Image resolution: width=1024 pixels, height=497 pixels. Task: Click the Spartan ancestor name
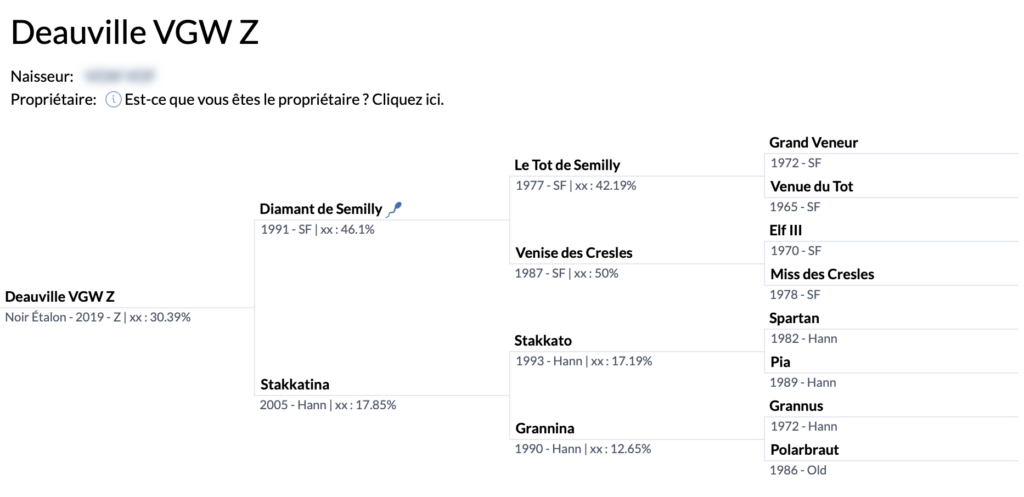[x=794, y=318]
